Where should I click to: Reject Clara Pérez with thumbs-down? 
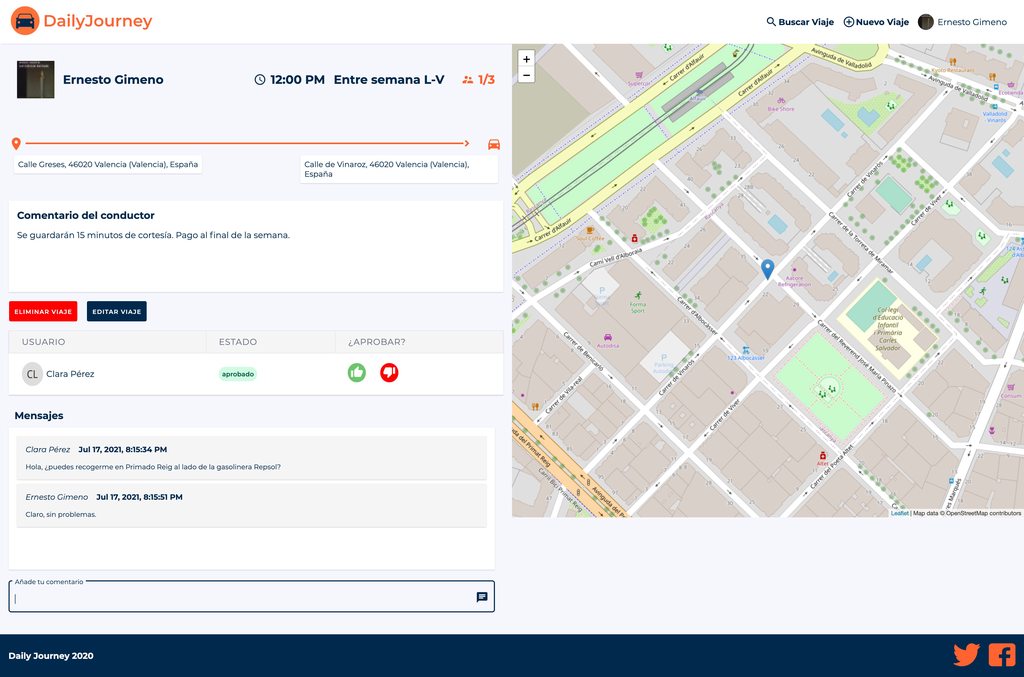389,373
